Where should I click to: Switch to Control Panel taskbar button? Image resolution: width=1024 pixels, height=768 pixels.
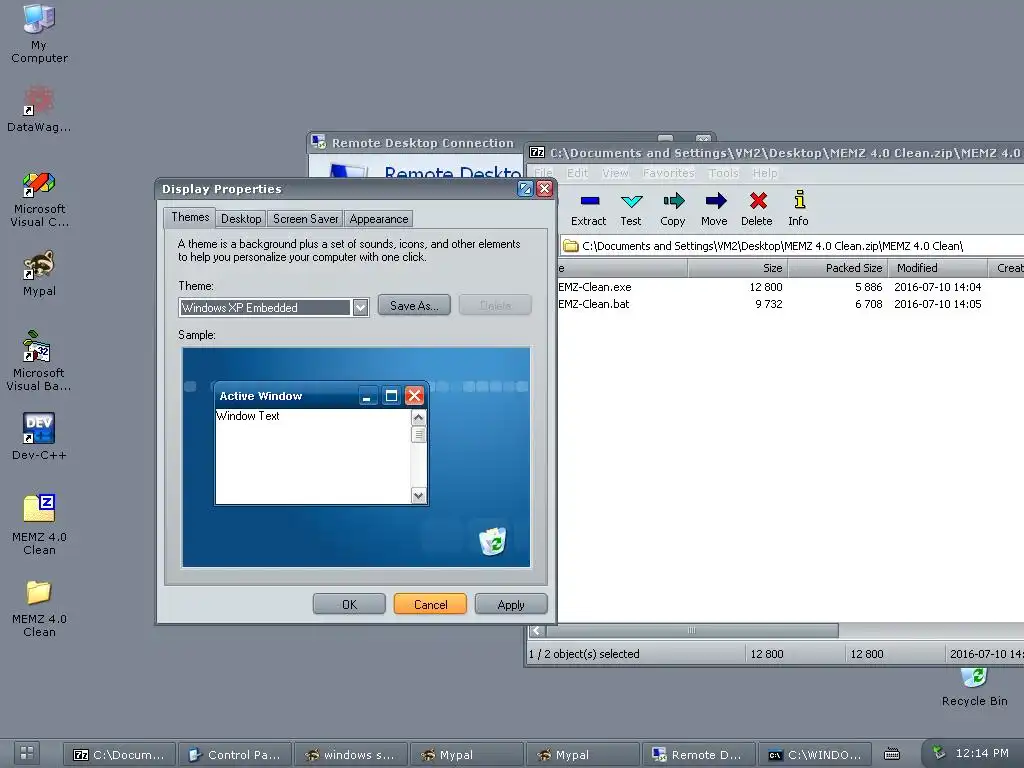(234, 754)
